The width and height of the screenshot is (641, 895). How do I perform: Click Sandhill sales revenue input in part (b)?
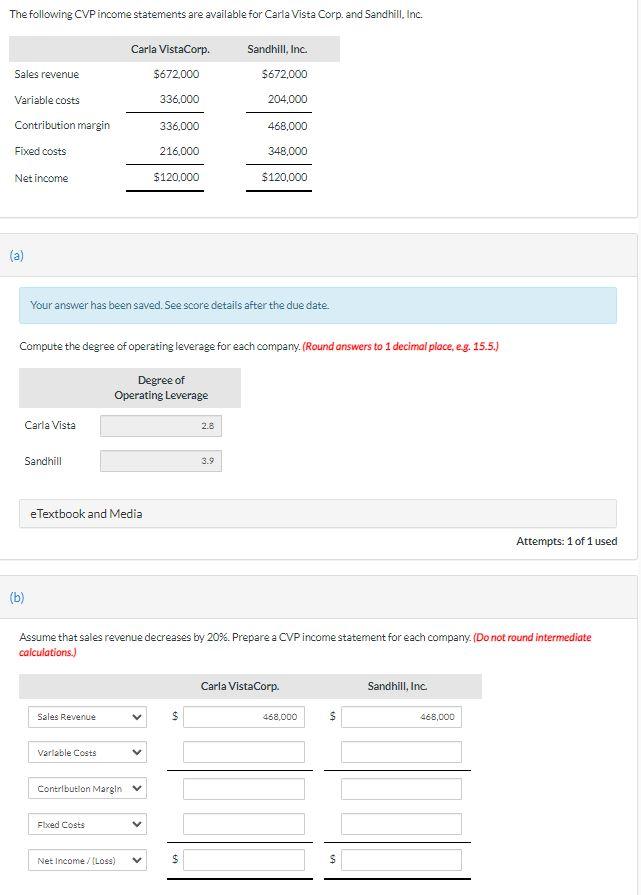coord(401,717)
